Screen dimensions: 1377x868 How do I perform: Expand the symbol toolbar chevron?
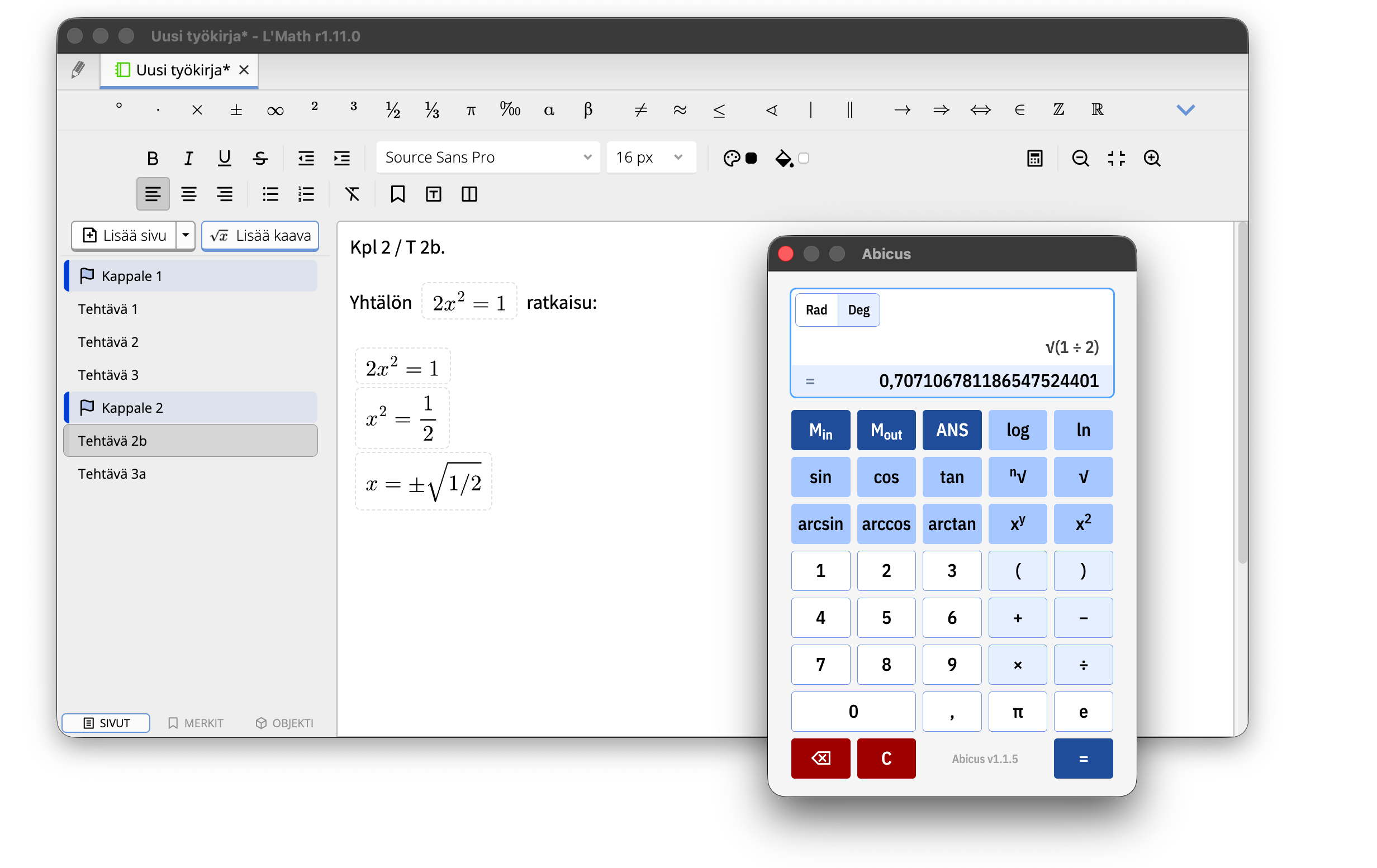coord(1186,109)
